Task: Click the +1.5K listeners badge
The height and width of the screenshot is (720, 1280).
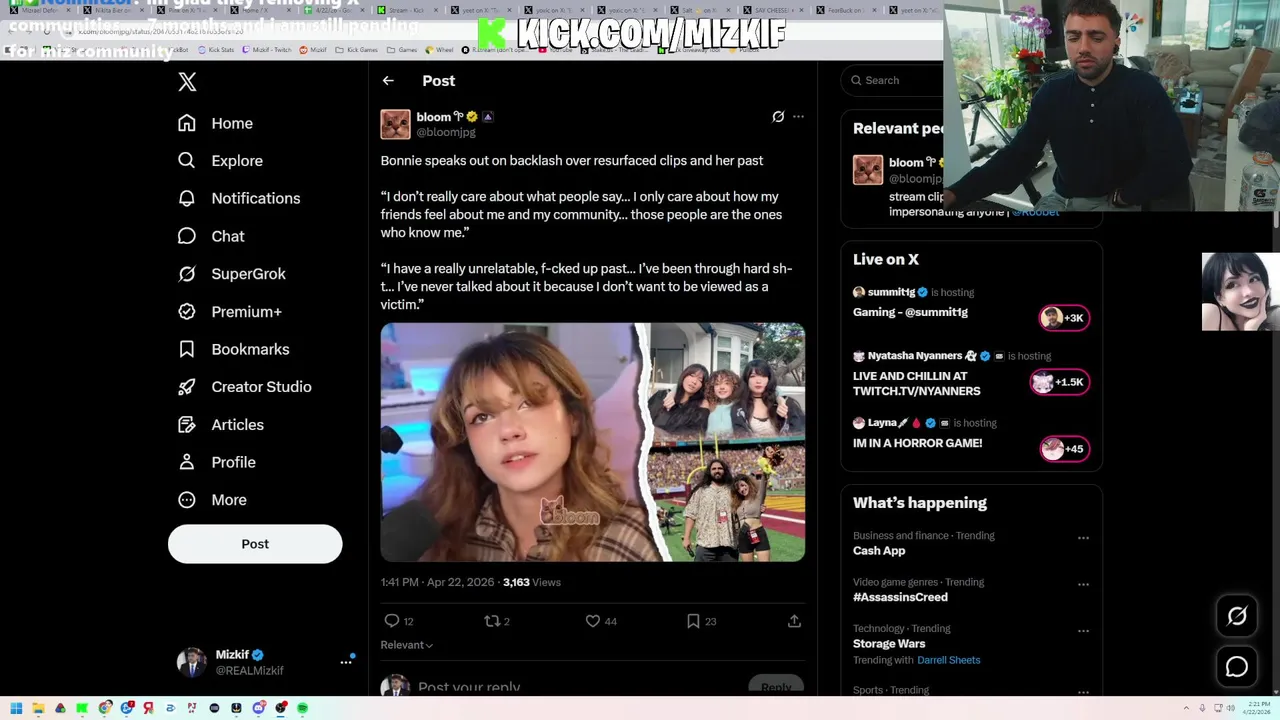Action: (1060, 382)
